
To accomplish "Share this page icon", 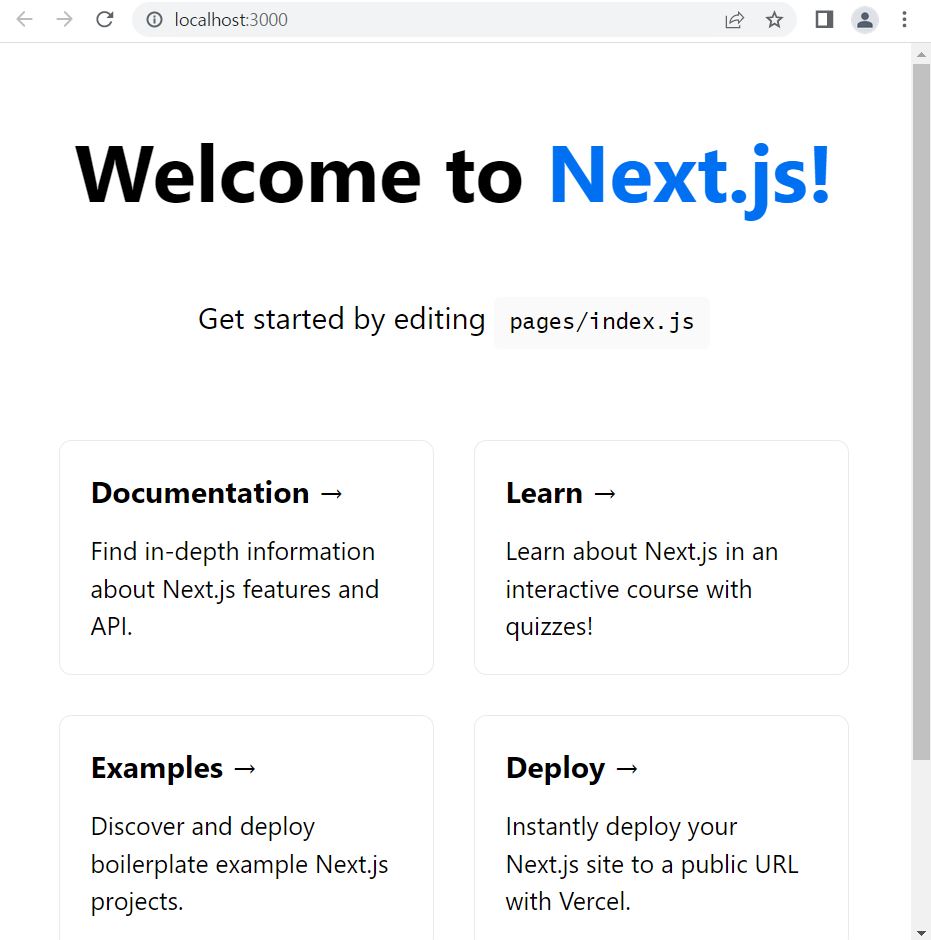I will 734,20.
